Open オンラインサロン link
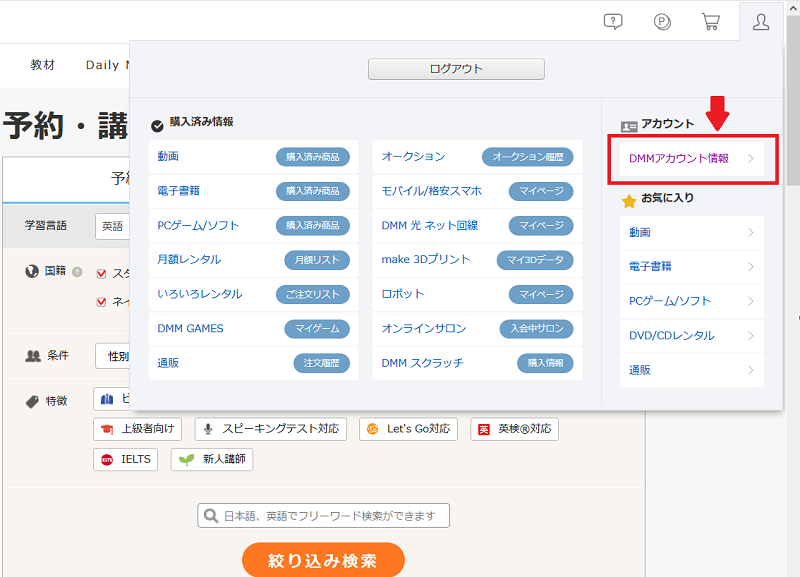This screenshot has width=800, height=577. click(x=424, y=329)
